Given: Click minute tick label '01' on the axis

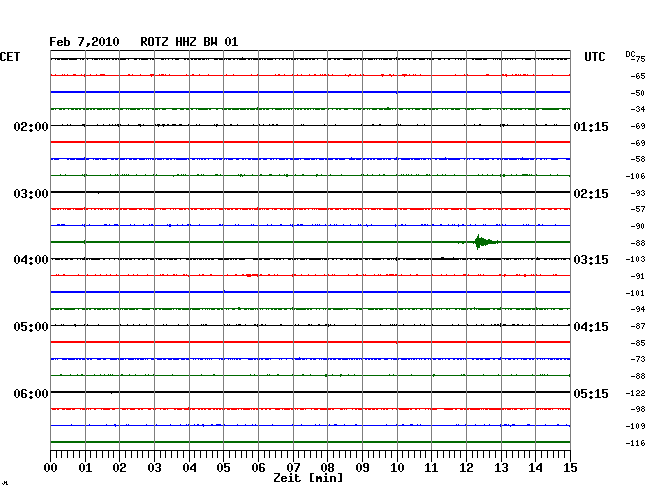Looking at the screenshot, I should (85, 468).
